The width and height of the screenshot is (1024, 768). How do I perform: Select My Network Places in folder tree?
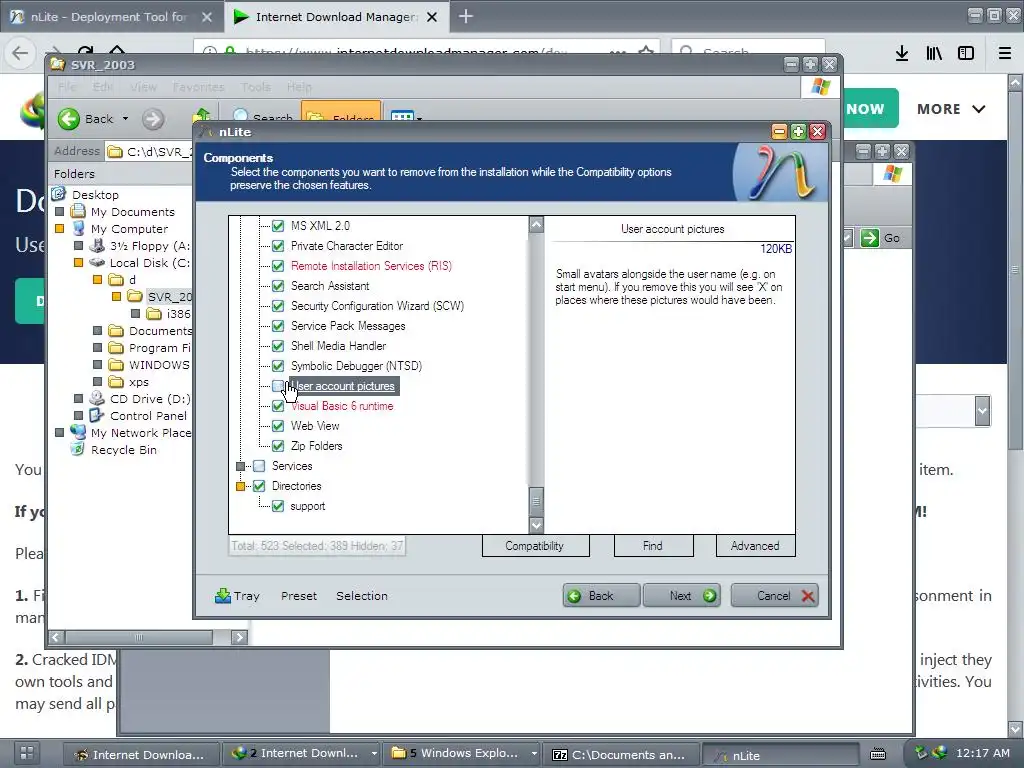pos(141,433)
